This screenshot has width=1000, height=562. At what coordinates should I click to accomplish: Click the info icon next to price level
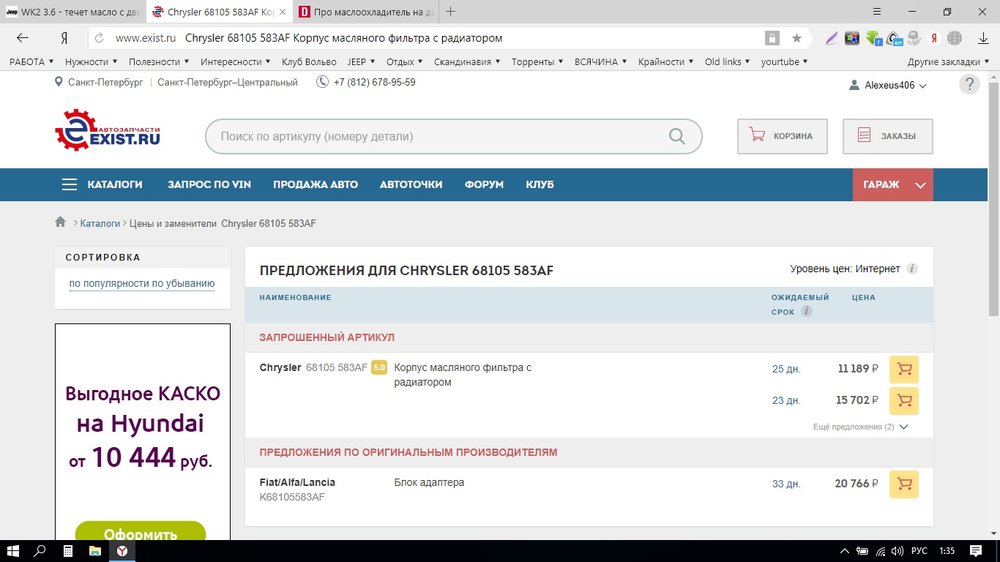coord(912,269)
